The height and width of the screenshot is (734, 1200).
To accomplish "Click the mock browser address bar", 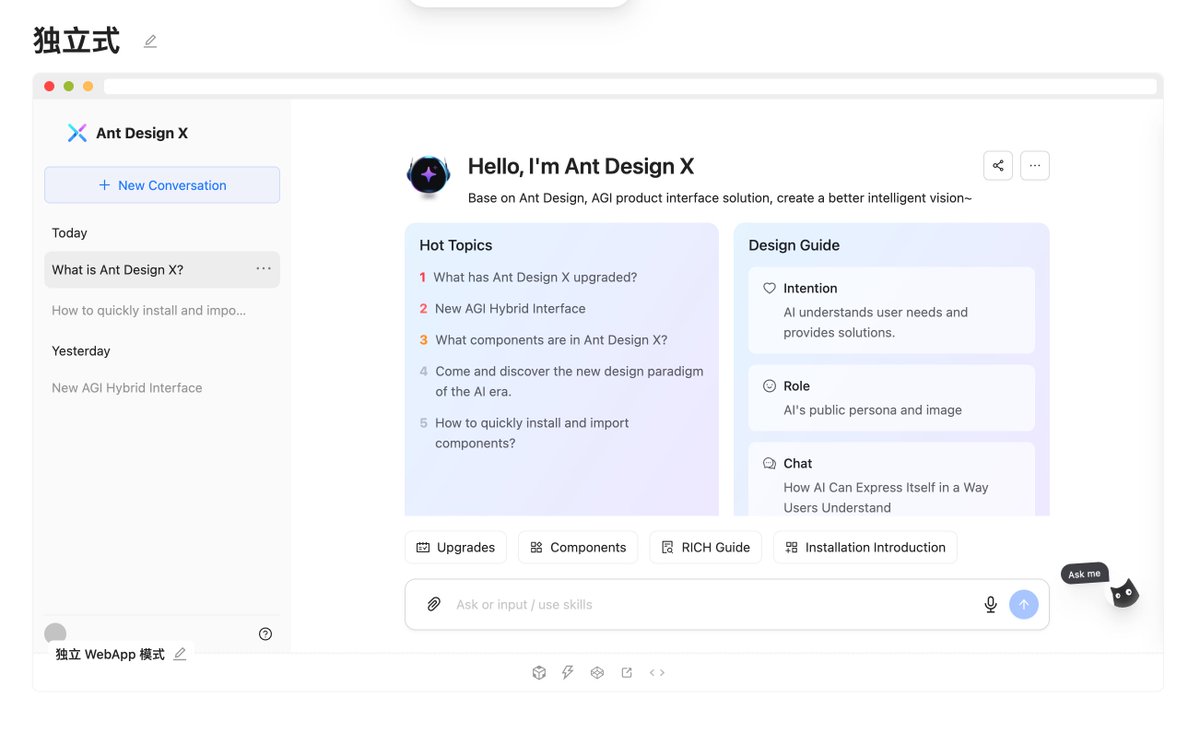I will pyautogui.click(x=630, y=86).
